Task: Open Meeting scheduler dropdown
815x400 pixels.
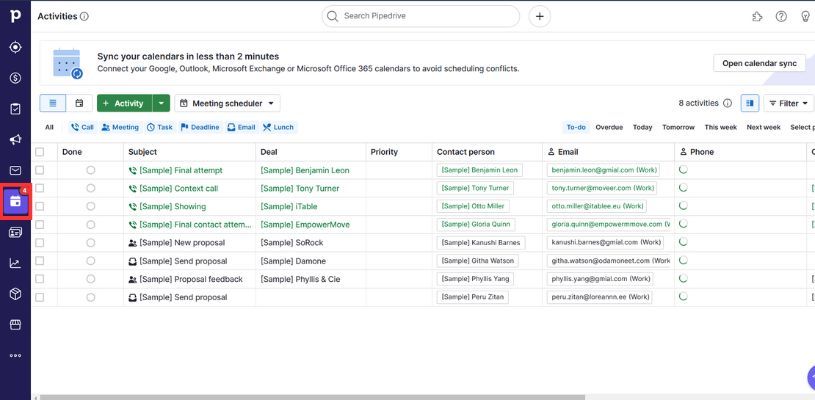Action: coord(227,103)
